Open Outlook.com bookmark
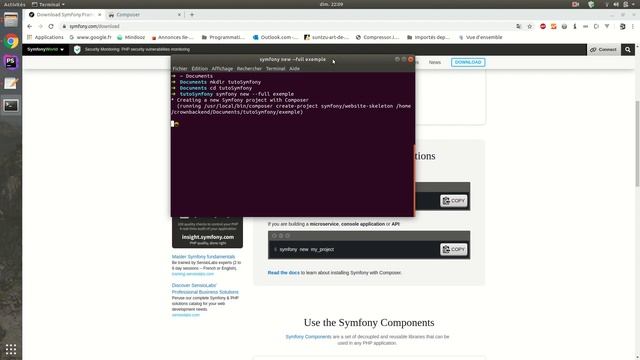 (276, 37)
